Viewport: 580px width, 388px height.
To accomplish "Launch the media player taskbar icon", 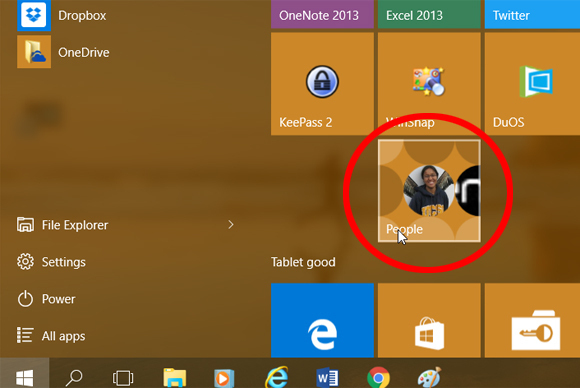I will (224, 378).
